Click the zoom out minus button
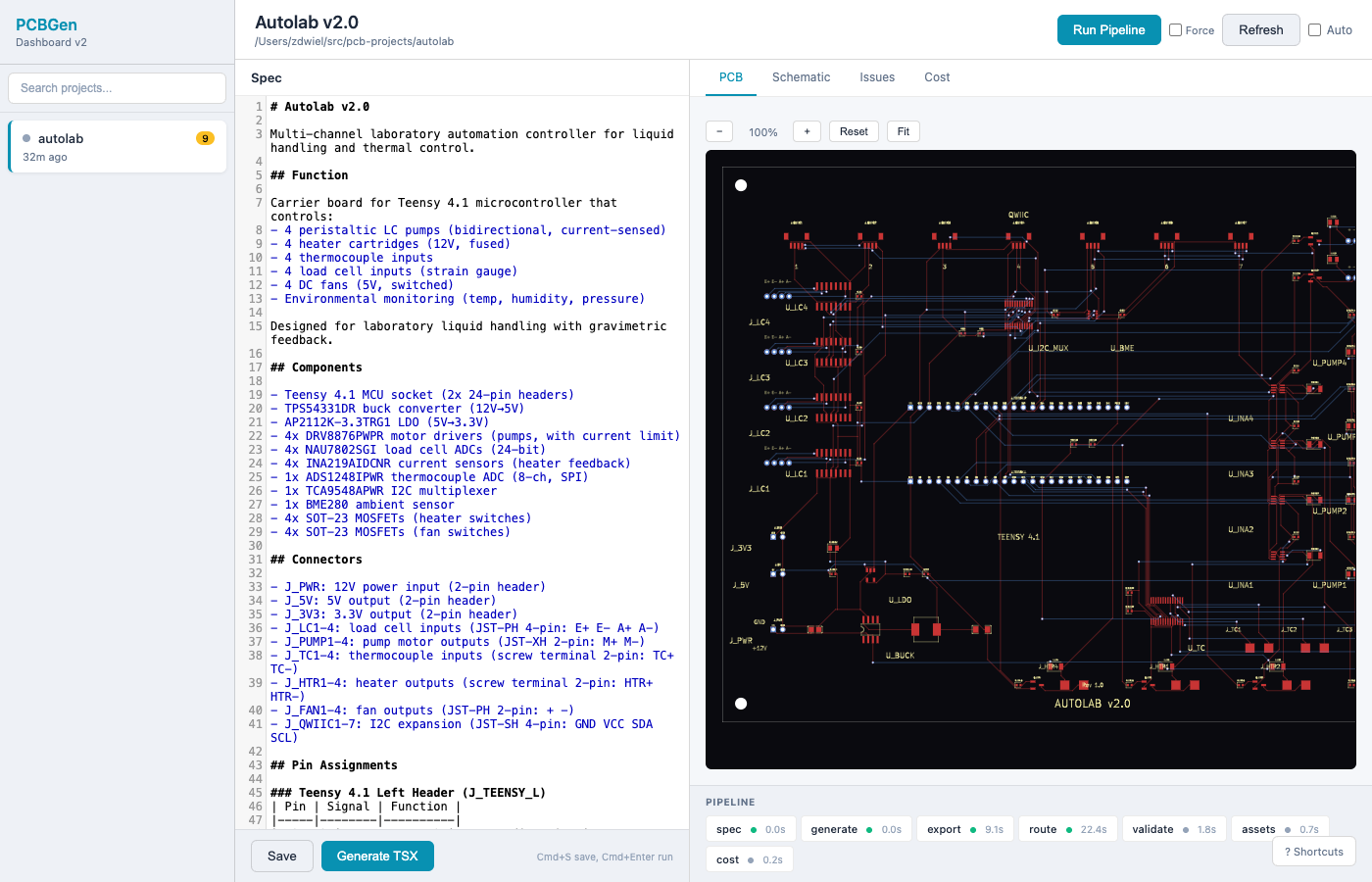 point(719,131)
